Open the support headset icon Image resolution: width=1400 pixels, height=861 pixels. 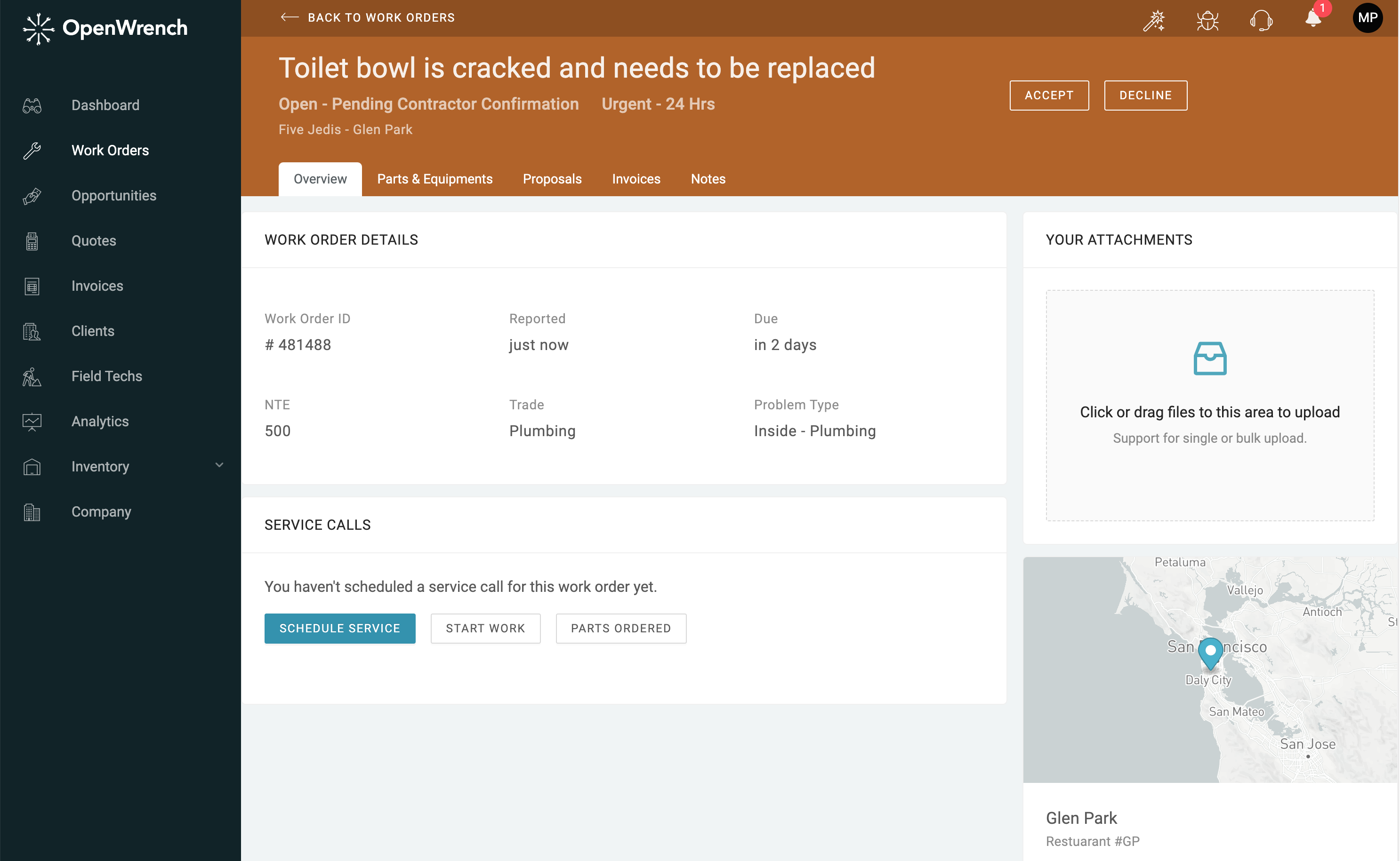click(x=1261, y=20)
